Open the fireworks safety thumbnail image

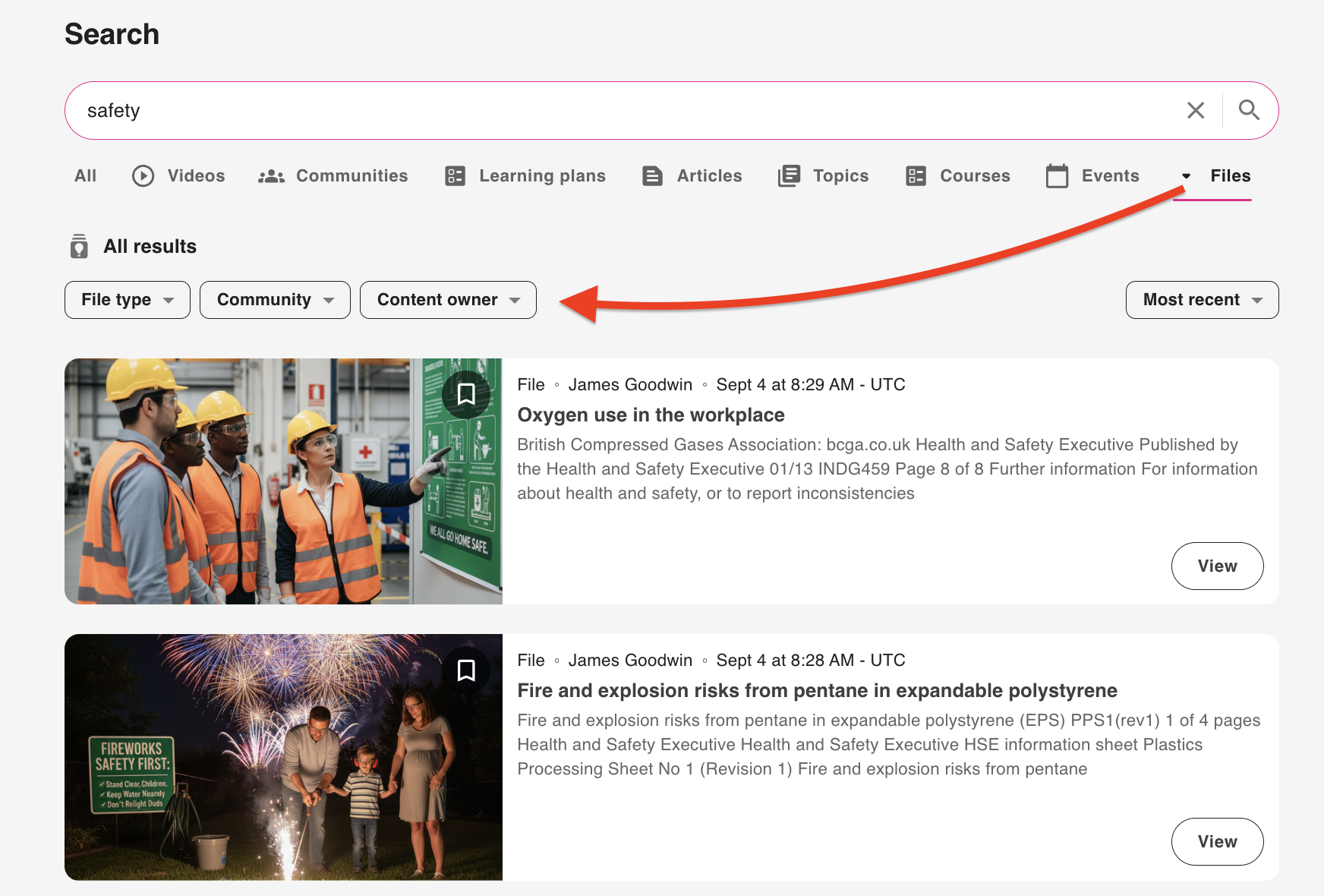pos(283,757)
